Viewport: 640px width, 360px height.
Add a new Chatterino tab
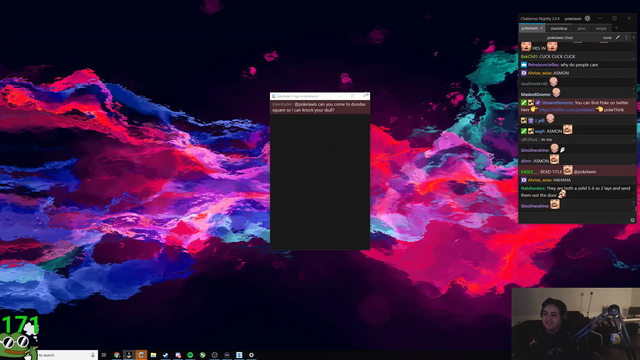click(616, 28)
